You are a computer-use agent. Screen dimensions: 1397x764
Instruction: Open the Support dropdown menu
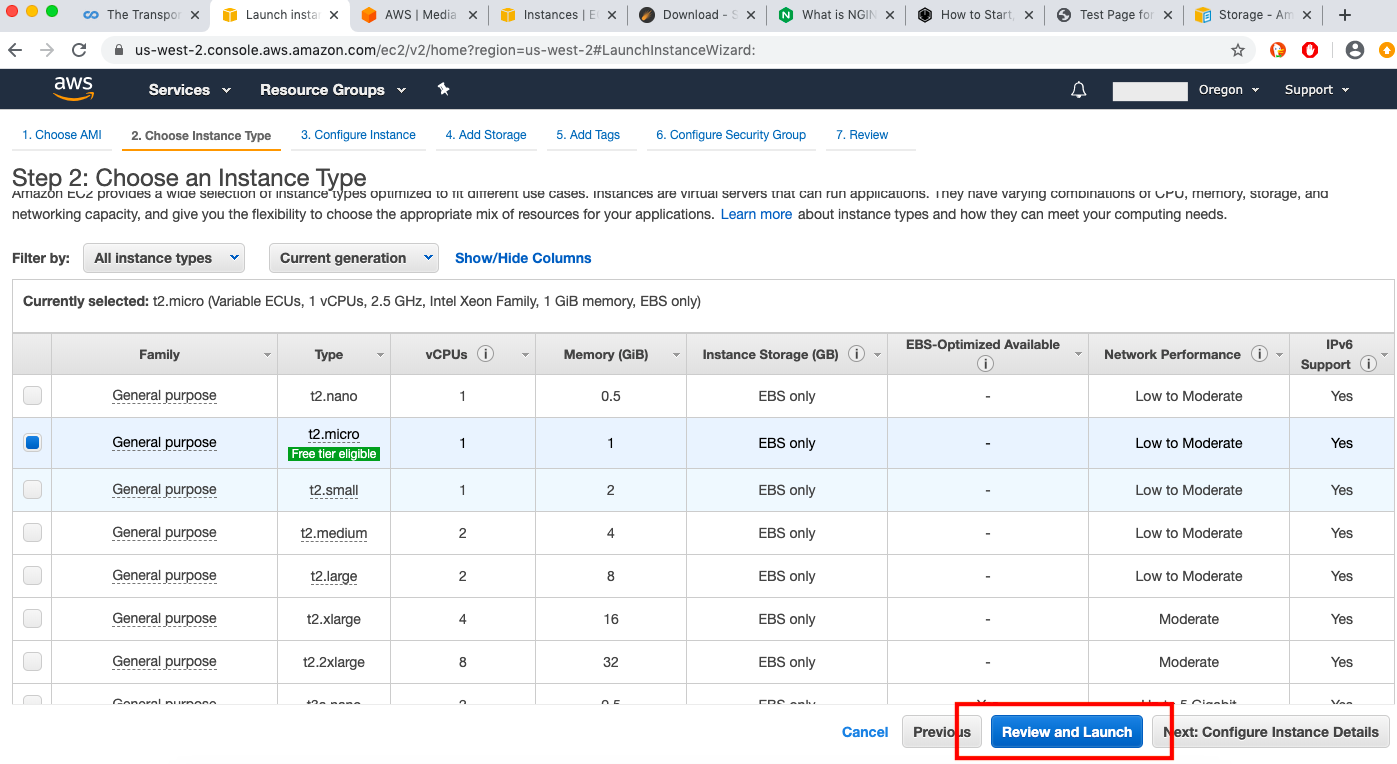pos(1317,90)
